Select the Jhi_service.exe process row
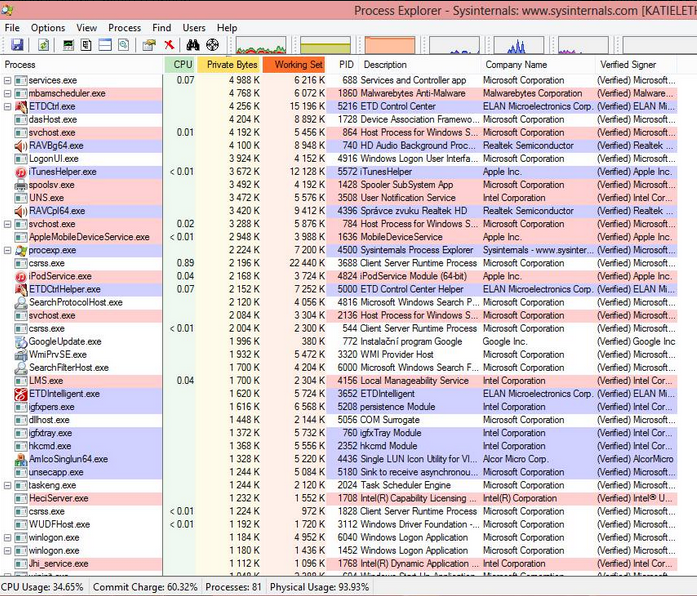Viewport: 697px width, 596px height. coord(339,564)
